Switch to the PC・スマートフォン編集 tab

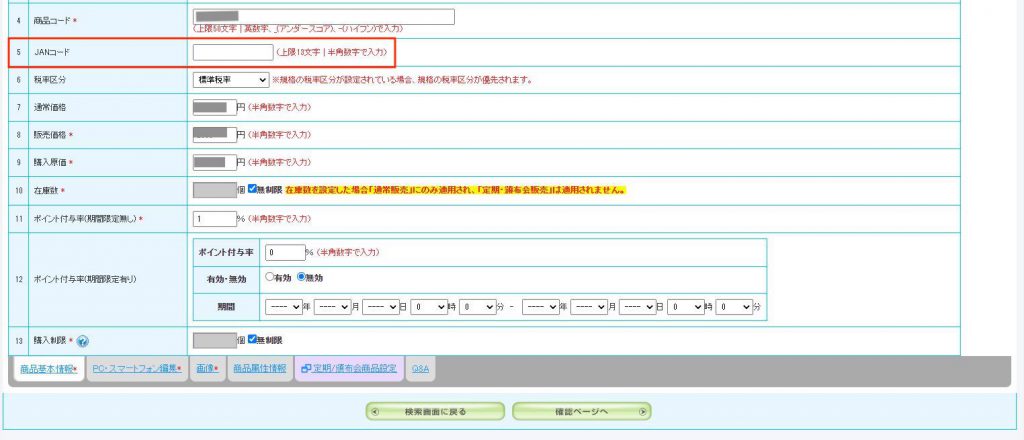pyautogui.click(x=135, y=369)
